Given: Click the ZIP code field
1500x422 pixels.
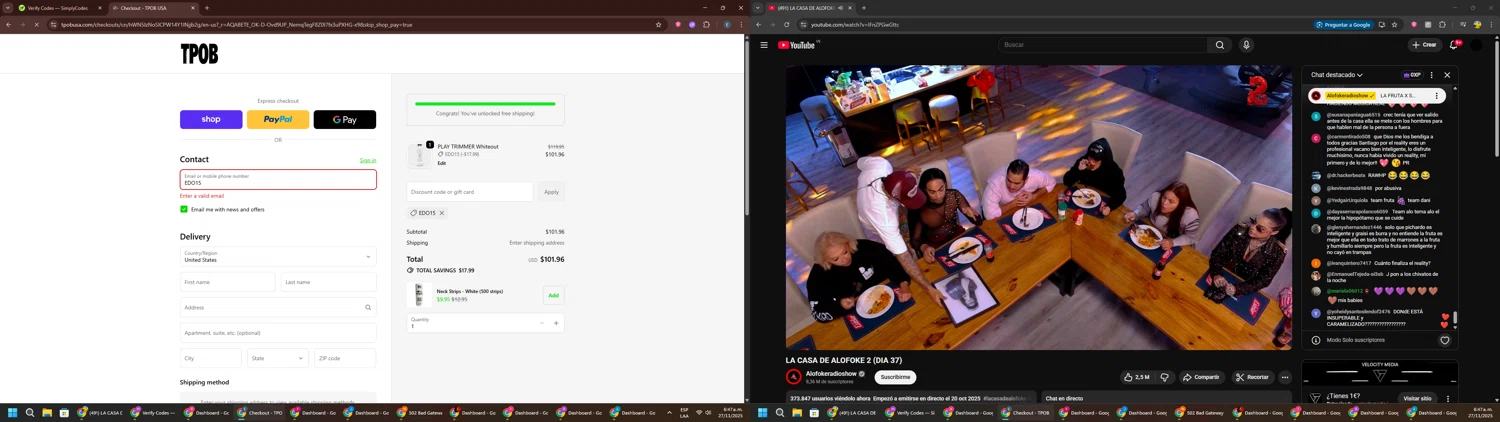Looking at the screenshot, I should (345, 358).
